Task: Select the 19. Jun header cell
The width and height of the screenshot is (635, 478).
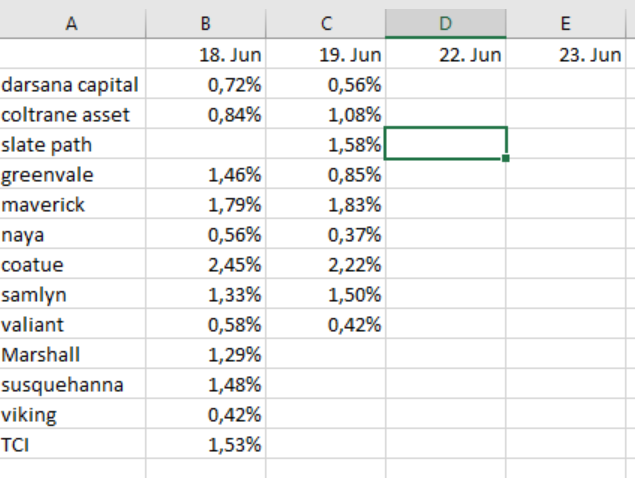Action: 325,55
